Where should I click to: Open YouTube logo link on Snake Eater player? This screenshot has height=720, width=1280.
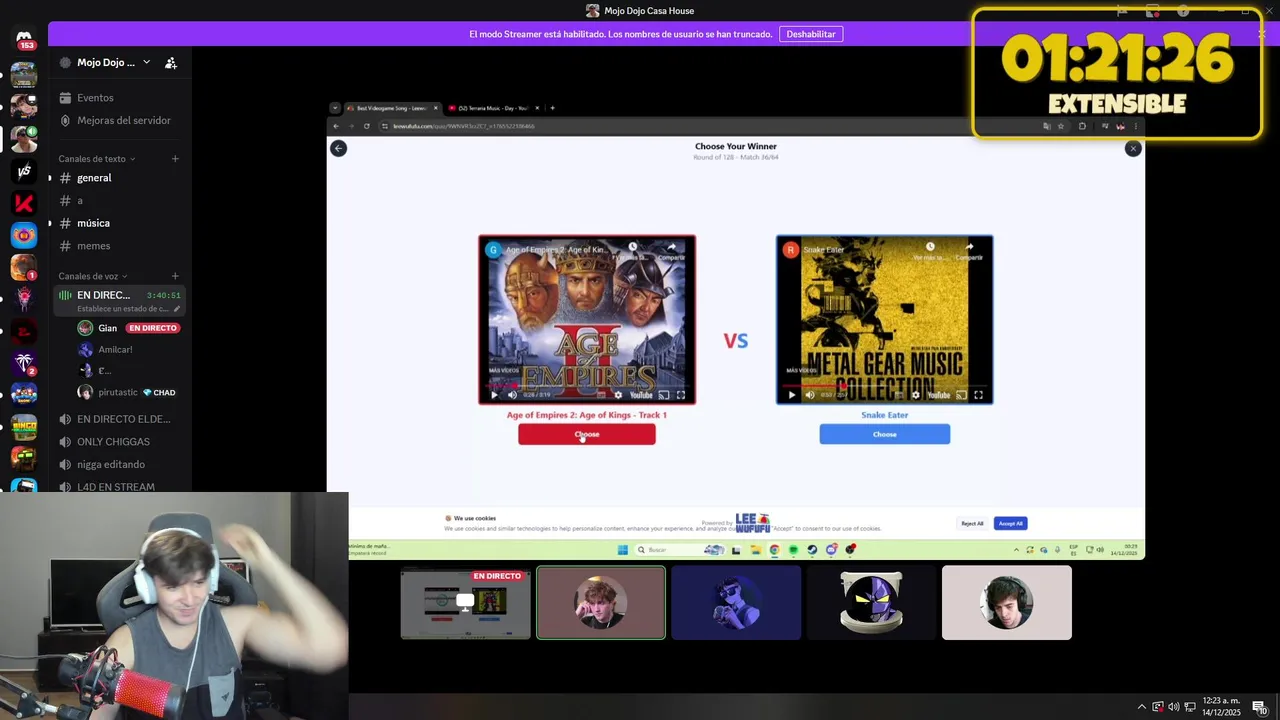tap(939, 395)
